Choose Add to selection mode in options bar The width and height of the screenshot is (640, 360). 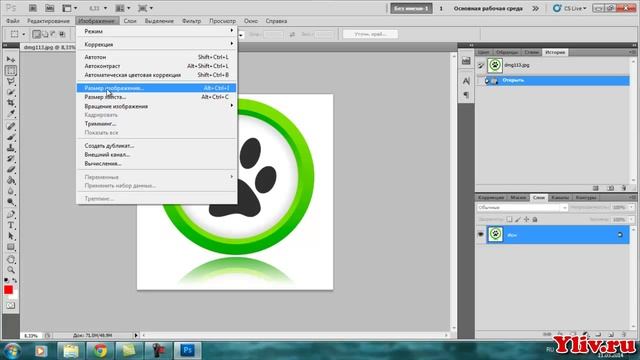click(45, 34)
